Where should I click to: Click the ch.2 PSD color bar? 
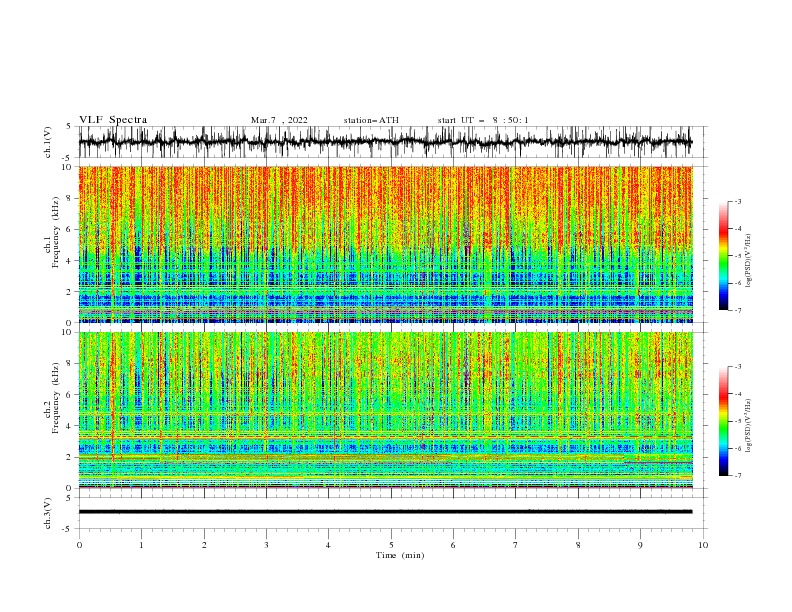point(724,421)
